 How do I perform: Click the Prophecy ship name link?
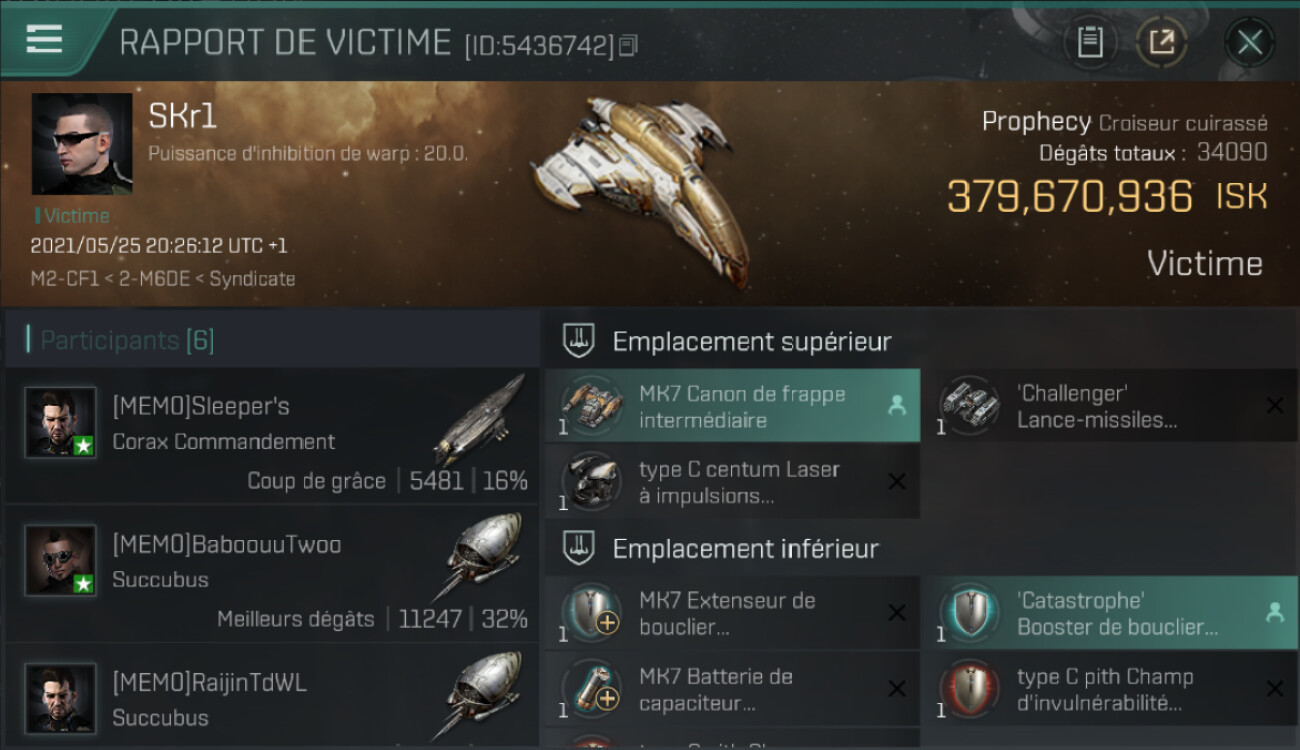(1036, 122)
